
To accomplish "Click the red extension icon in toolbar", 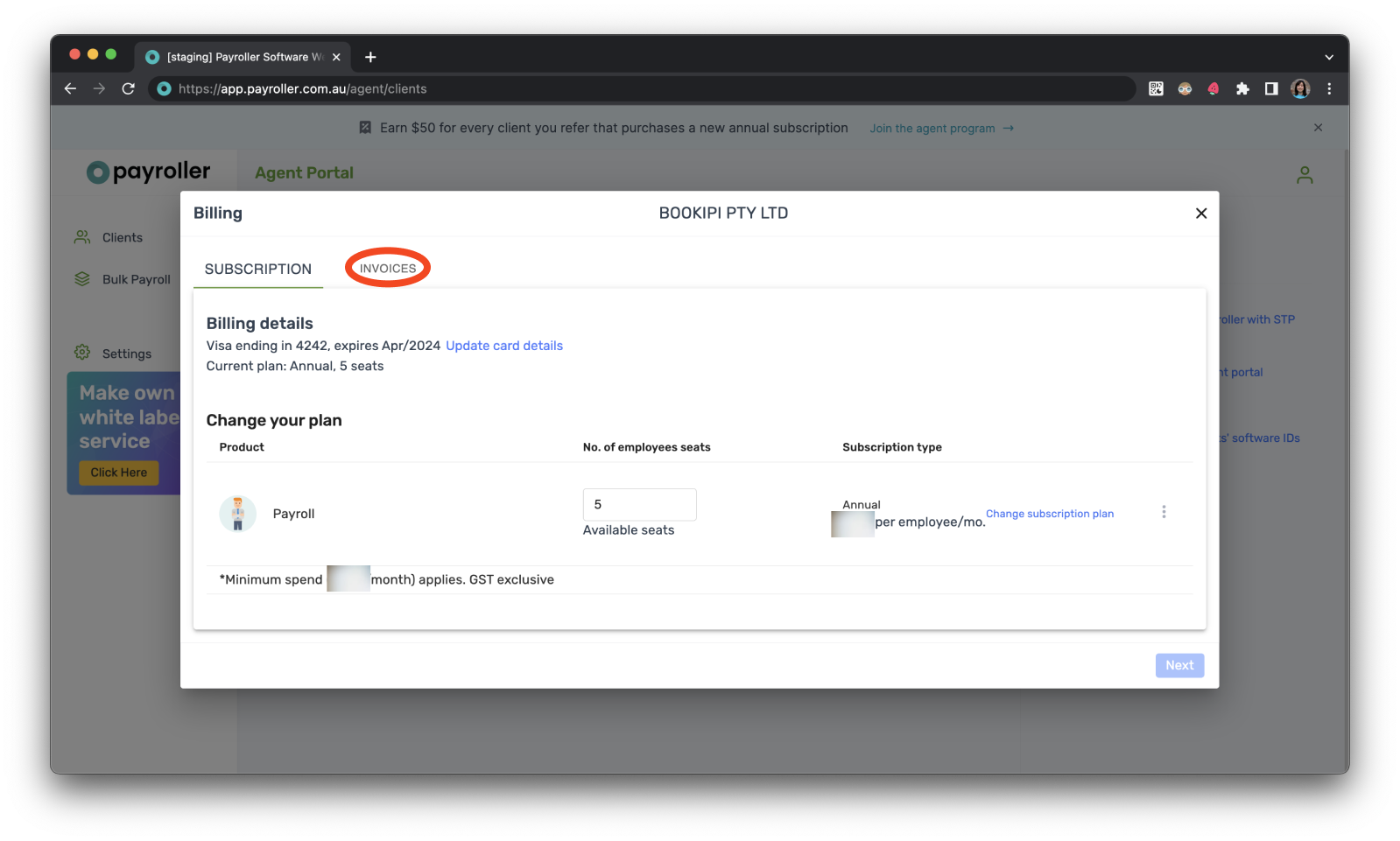I will click(x=1214, y=88).
